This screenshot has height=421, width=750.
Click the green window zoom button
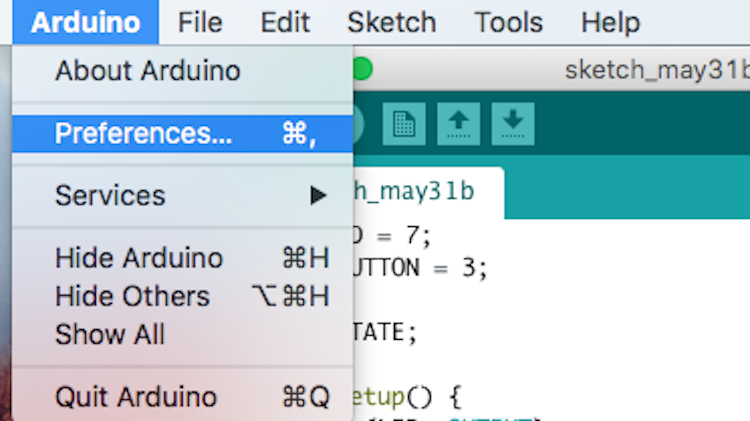pyautogui.click(x=363, y=69)
